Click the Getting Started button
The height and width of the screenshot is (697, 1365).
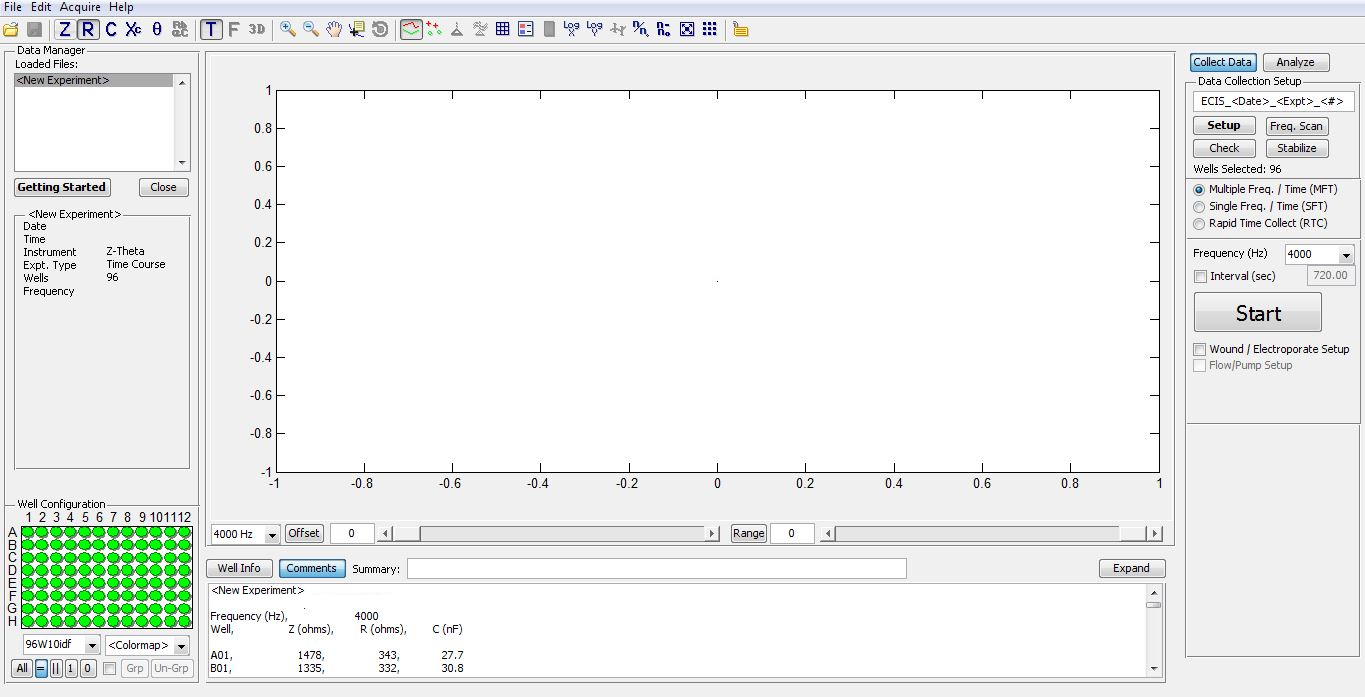[x=61, y=187]
